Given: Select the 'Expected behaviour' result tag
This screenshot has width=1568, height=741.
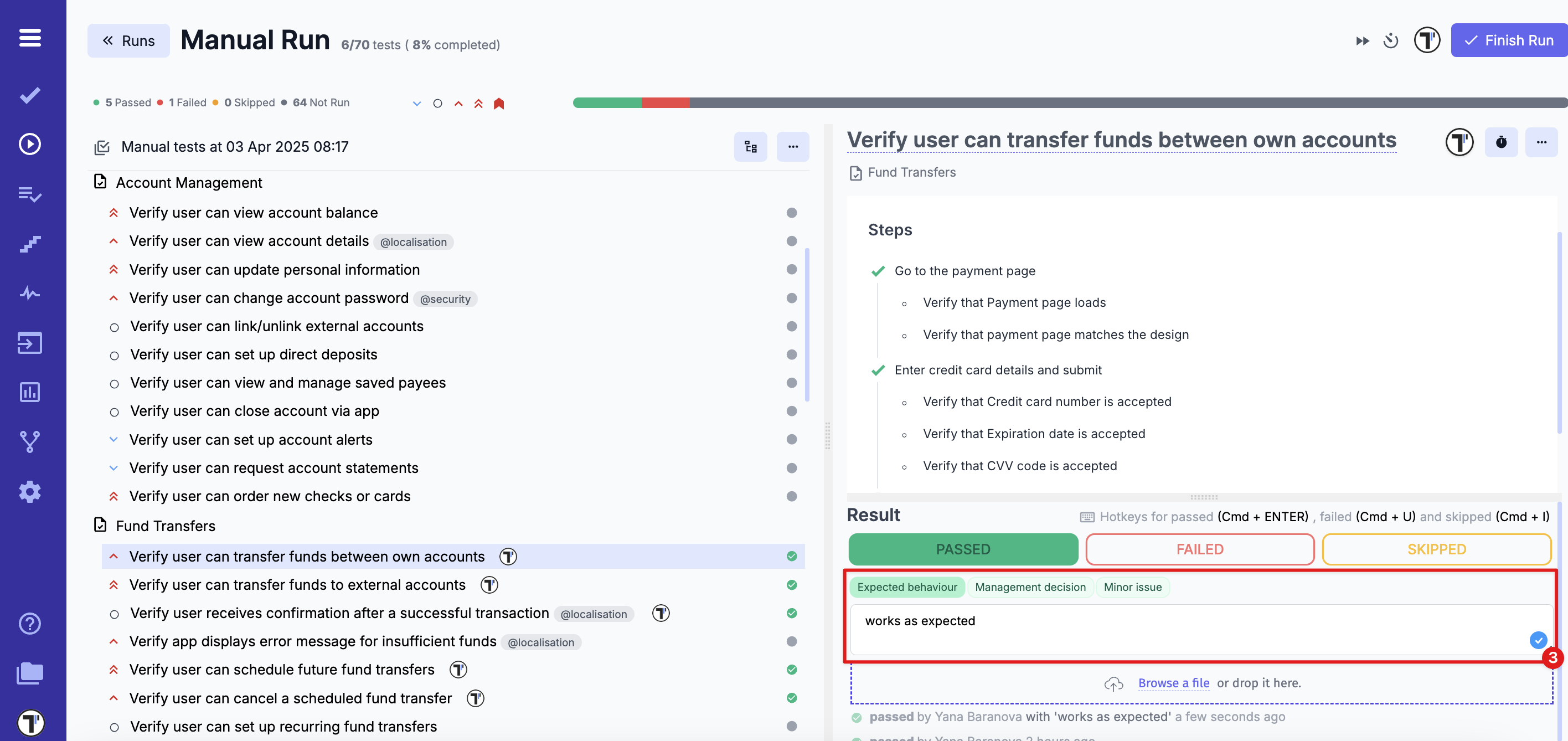Looking at the screenshot, I should tap(907, 587).
